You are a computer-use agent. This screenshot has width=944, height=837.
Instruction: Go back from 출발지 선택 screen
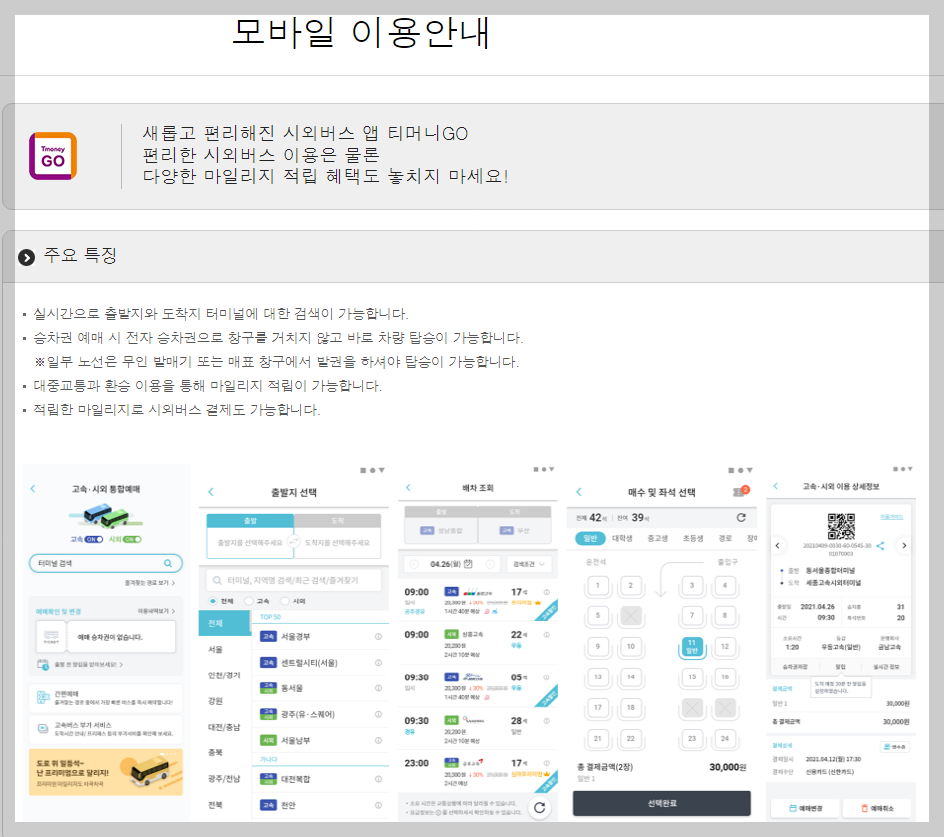pyautogui.click(x=211, y=492)
